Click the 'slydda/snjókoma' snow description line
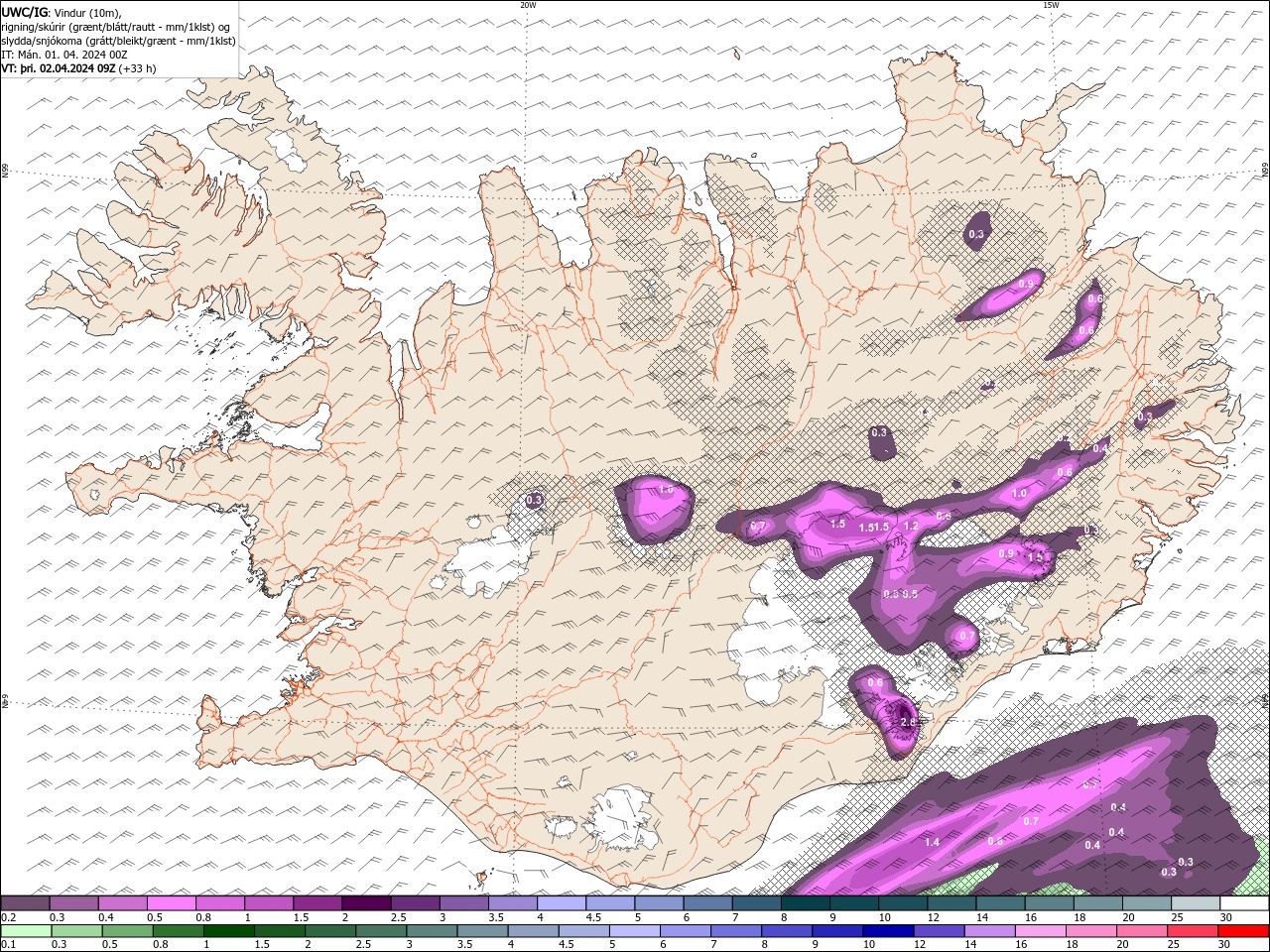The height and width of the screenshot is (952, 1270). point(119,41)
